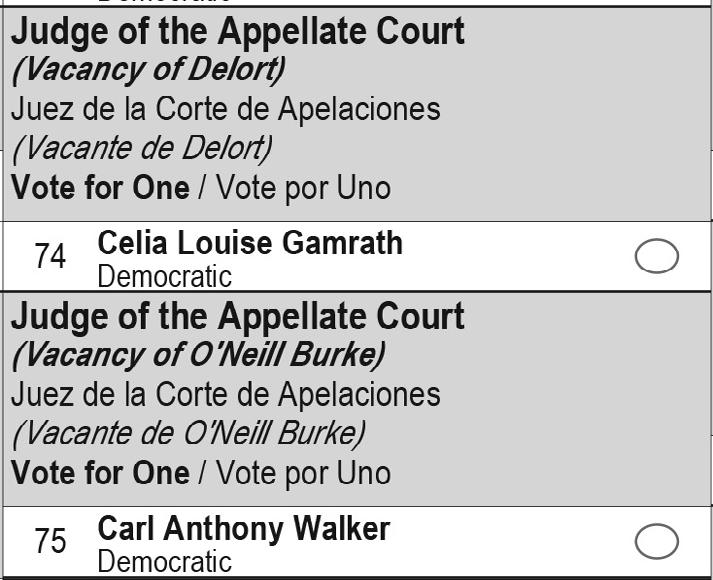This screenshot has width=713, height=580.
Task: Click the Carl Anthony Walker name
Action: (244, 528)
